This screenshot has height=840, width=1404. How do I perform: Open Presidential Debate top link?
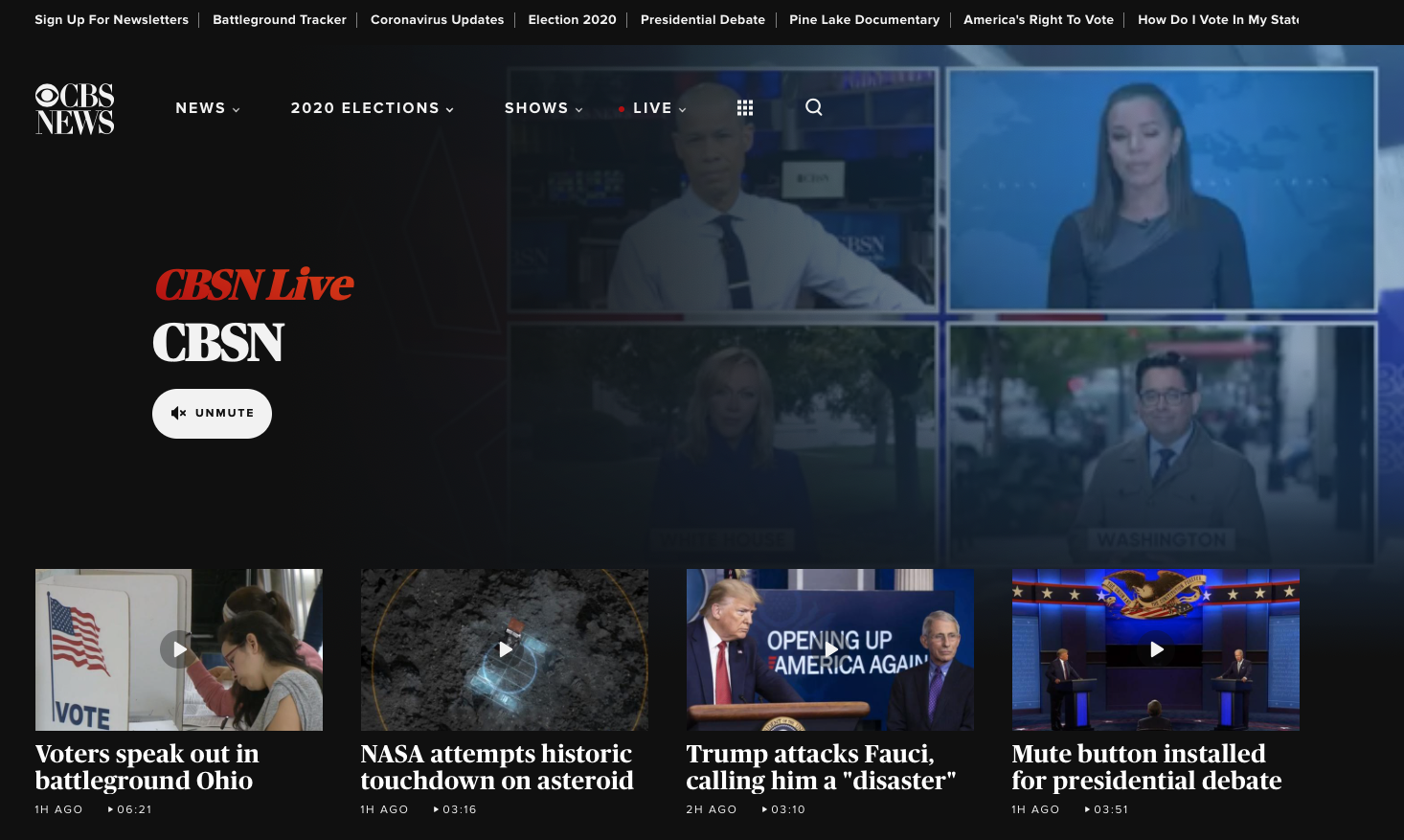click(x=703, y=19)
